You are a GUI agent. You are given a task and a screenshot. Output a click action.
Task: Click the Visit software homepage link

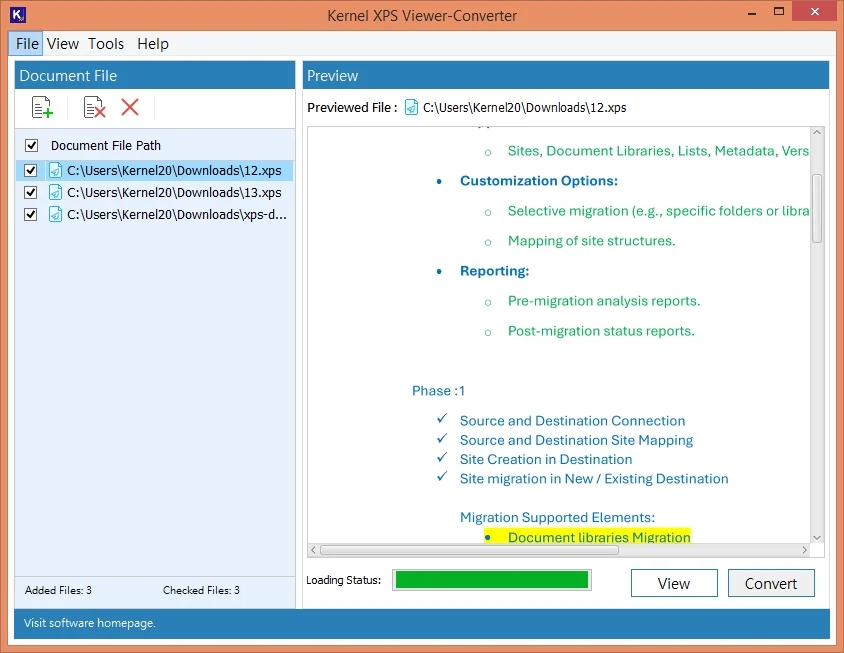click(x=89, y=623)
